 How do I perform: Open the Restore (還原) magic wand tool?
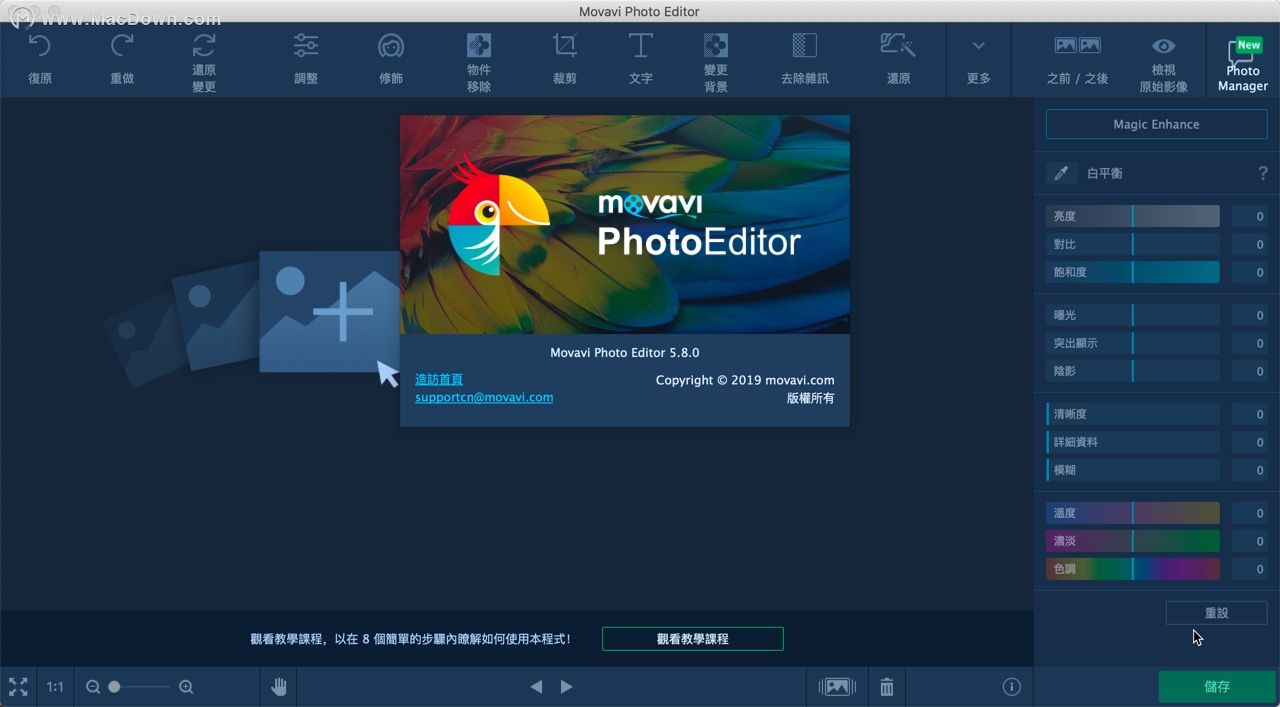tap(898, 59)
